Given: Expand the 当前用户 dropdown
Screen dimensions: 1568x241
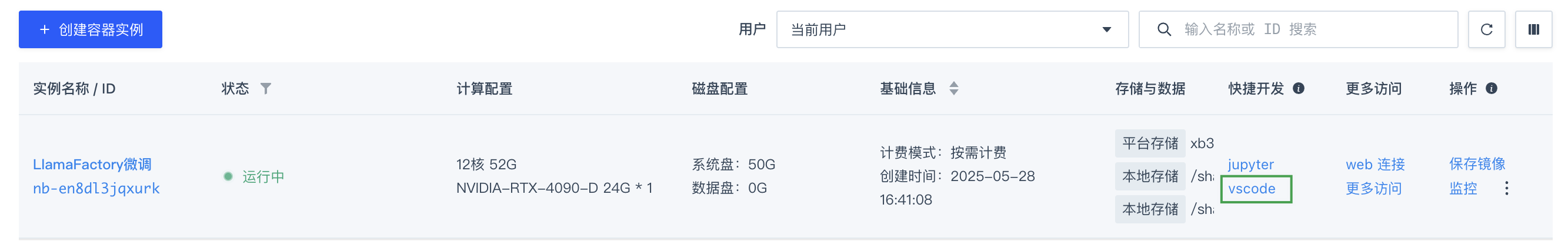Looking at the screenshot, I should point(952,29).
